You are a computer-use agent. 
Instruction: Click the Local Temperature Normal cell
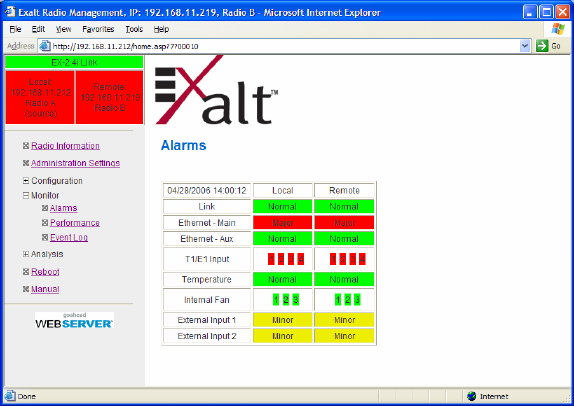pos(282,279)
